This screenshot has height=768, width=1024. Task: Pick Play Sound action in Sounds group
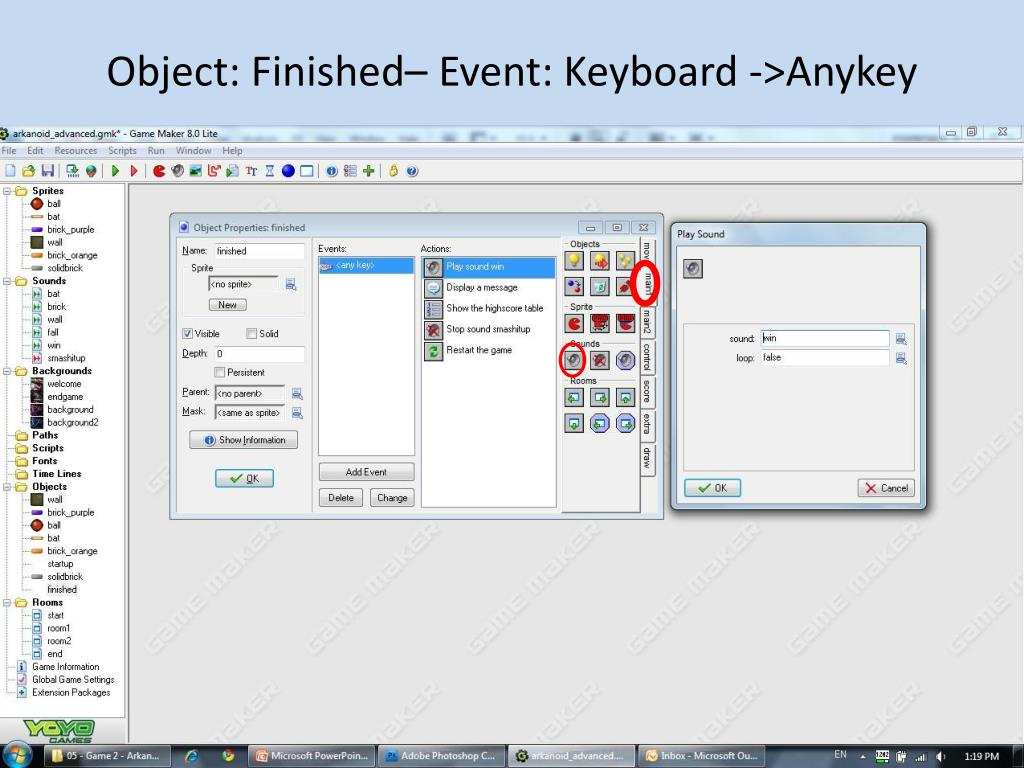click(574, 360)
